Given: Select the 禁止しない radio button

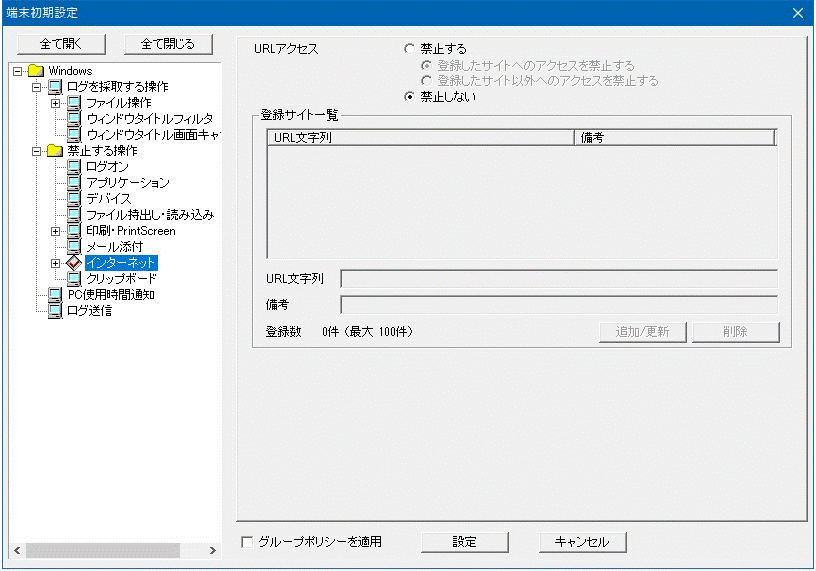Looking at the screenshot, I should click(x=409, y=97).
